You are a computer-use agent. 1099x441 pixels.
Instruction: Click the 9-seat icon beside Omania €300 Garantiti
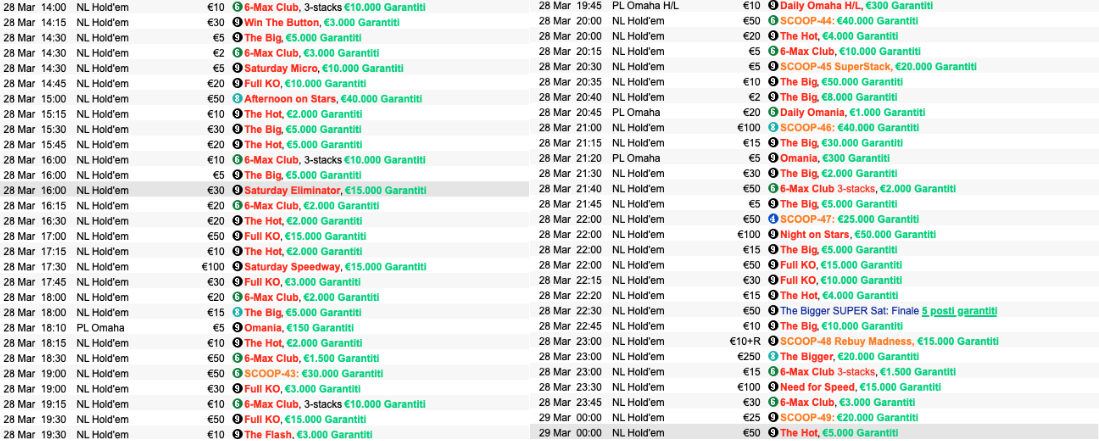773,158
